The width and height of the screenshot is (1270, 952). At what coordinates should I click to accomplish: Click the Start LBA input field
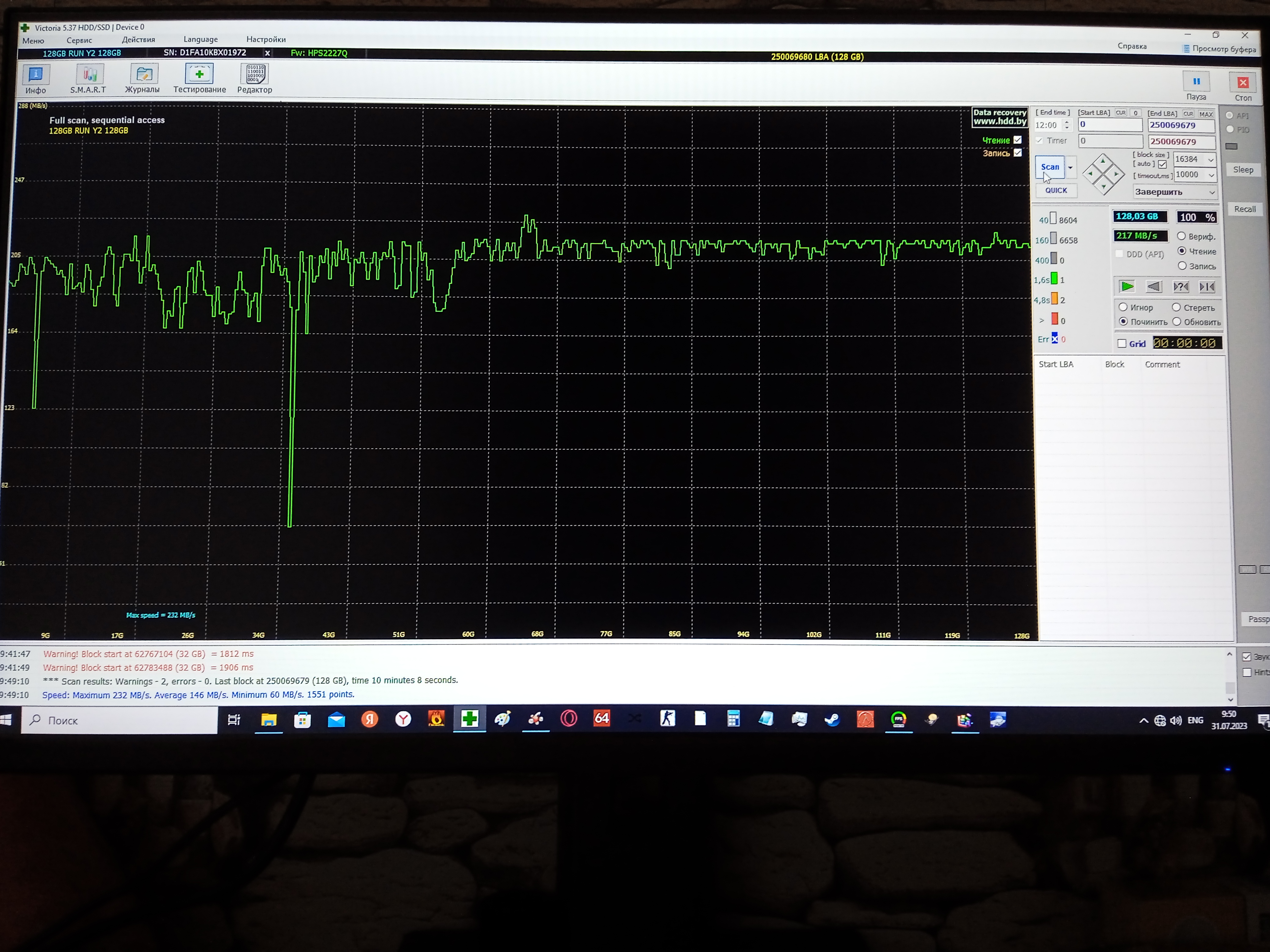click(x=1110, y=124)
